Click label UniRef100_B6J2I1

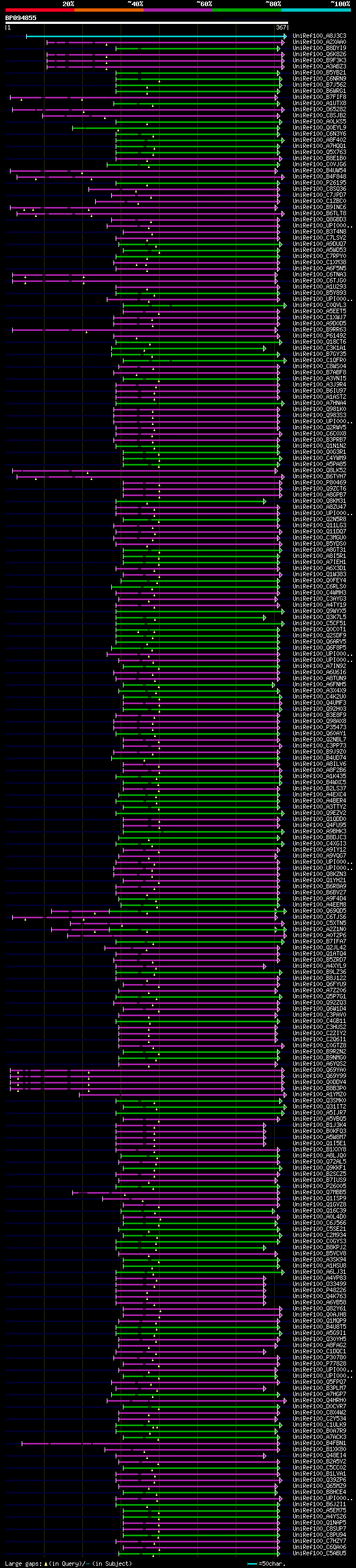pos(319,1504)
